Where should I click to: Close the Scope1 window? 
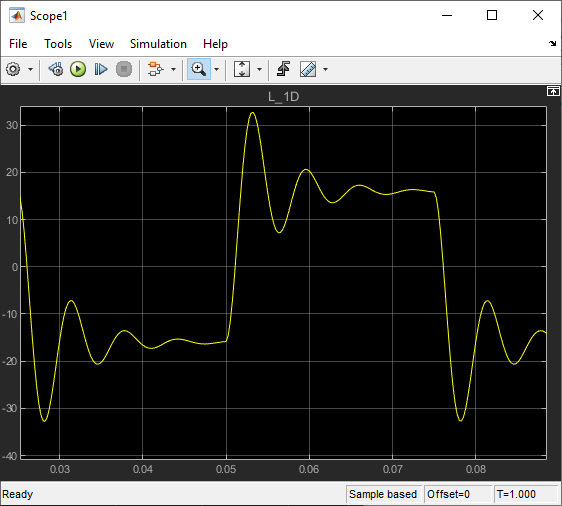pos(538,15)
